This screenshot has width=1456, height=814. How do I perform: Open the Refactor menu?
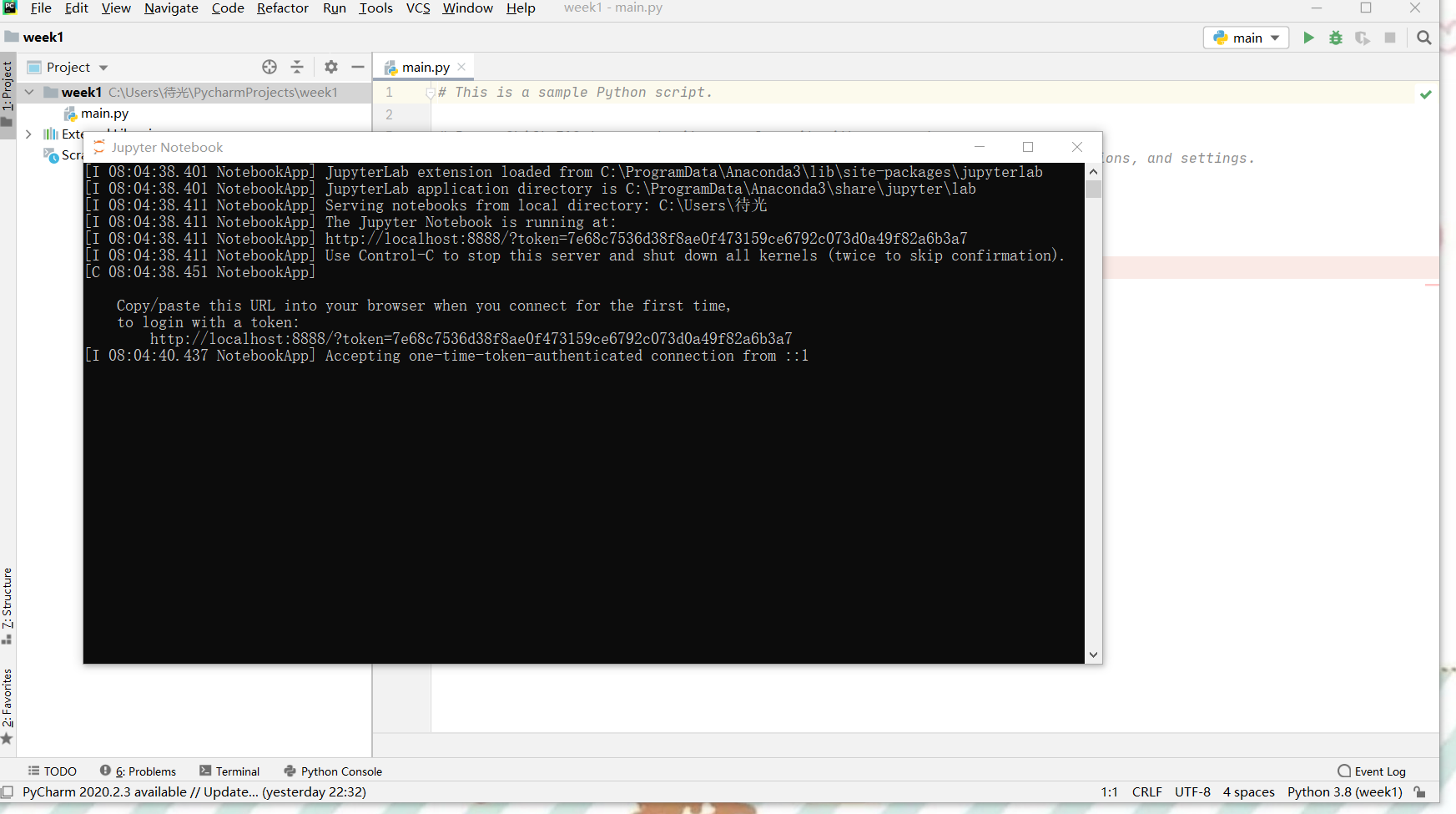pyautogui.click(x=283, y=8)
